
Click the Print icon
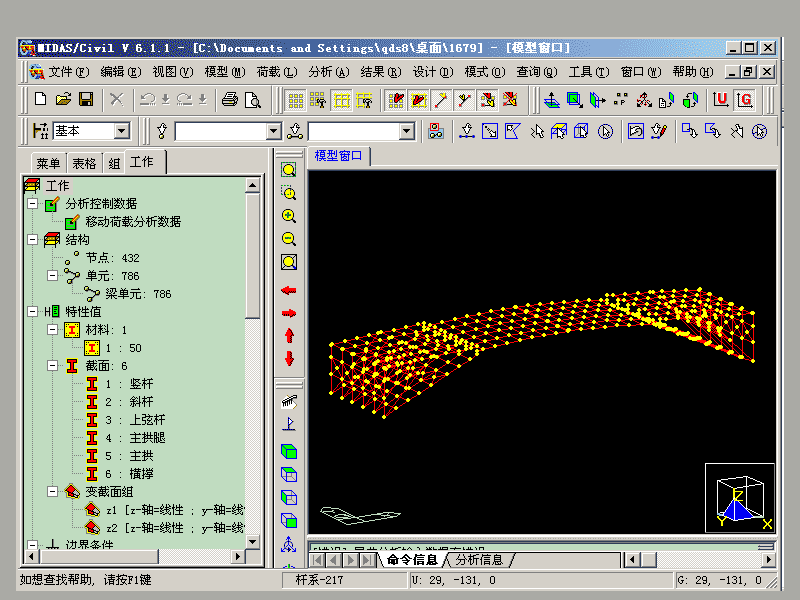(230, 99)
